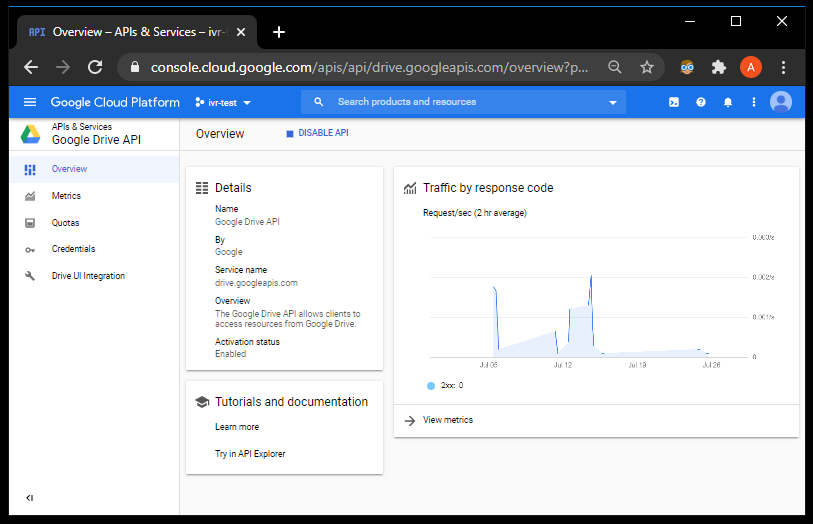This screenshot has height=524, width=813.
Task: Click the Quotas icon in sidebar
Action: pos(30,223)
